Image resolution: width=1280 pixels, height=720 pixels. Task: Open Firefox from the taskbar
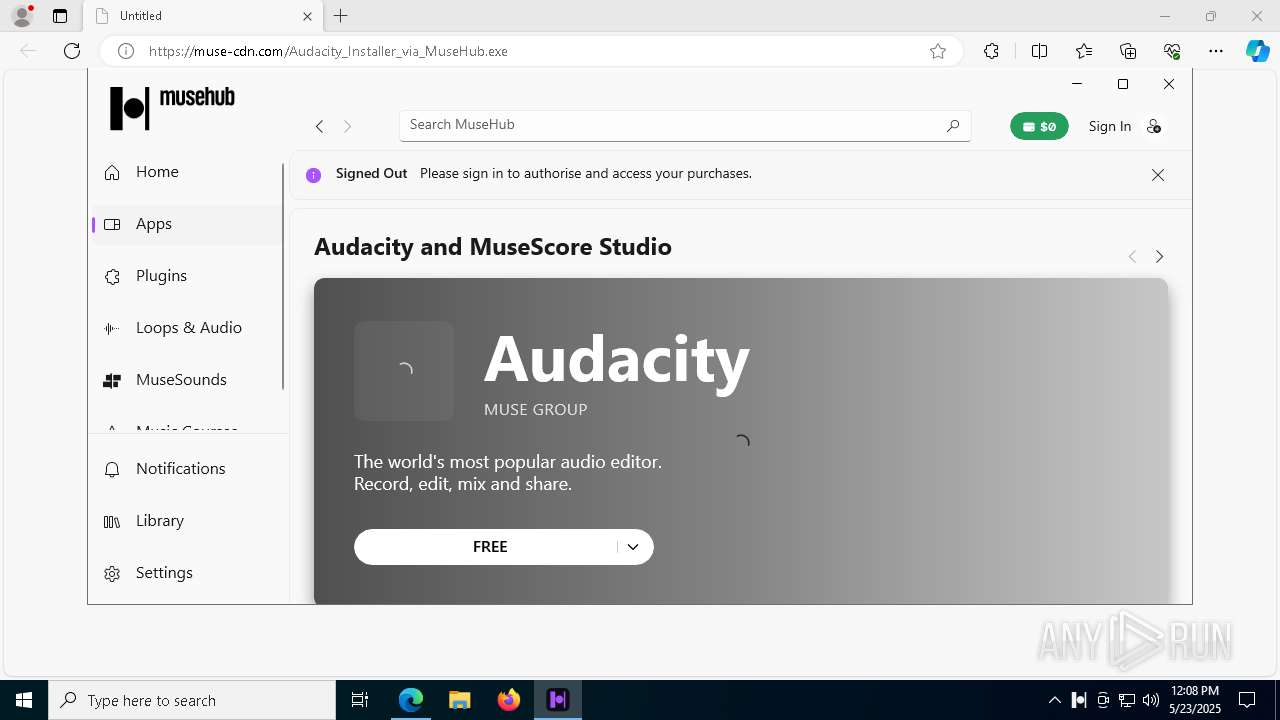click(509, 700)
